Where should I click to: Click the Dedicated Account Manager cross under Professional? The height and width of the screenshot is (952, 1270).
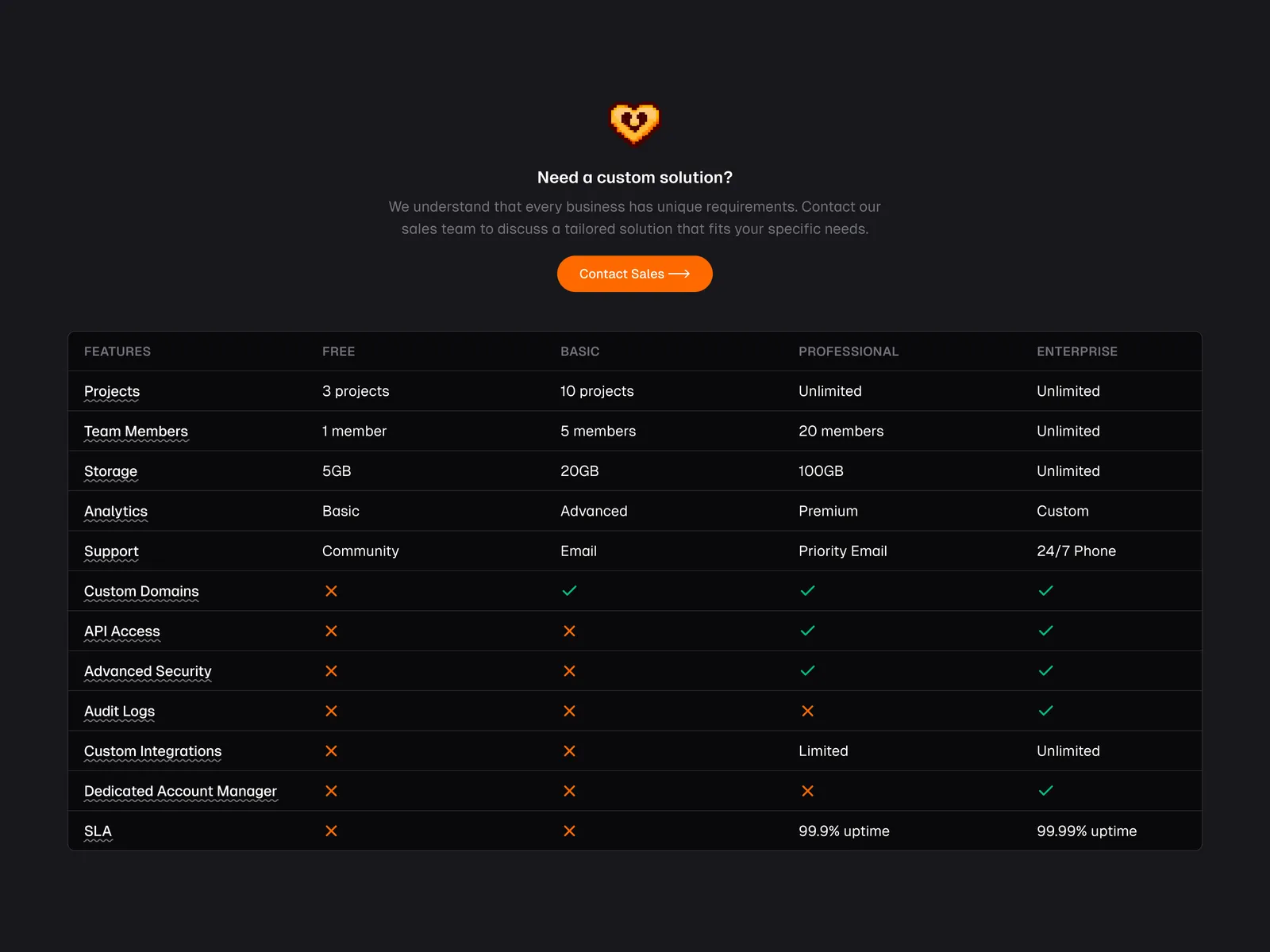(x=807, y=791)
